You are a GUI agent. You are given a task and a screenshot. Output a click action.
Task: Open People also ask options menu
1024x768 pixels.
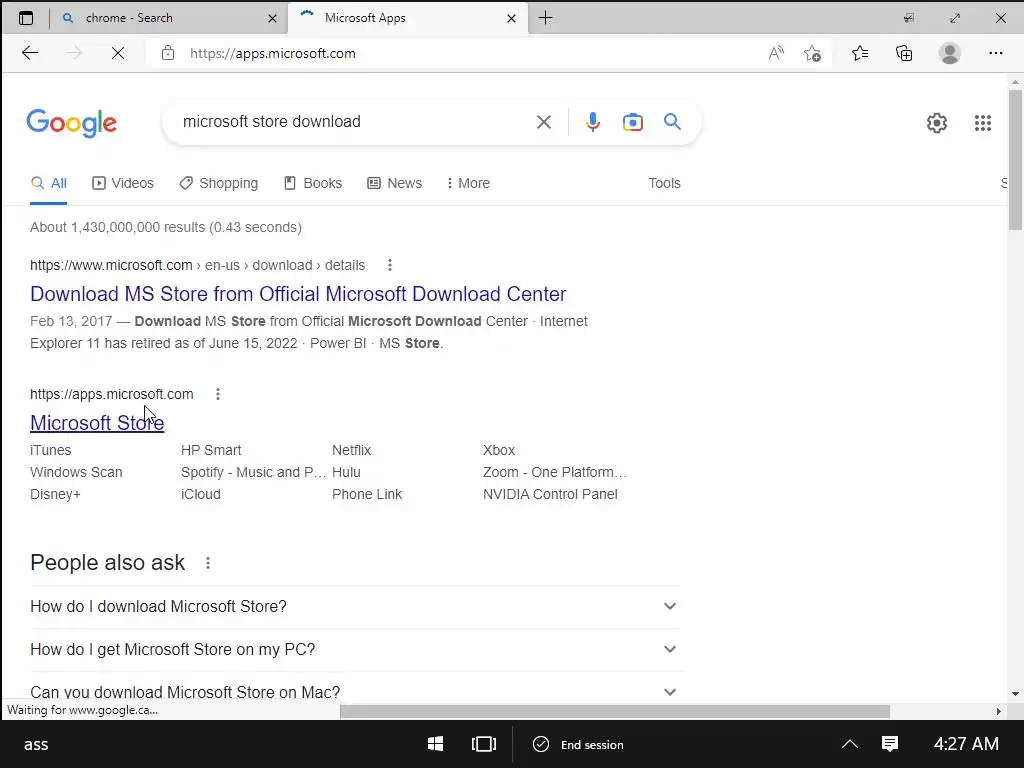208,563
